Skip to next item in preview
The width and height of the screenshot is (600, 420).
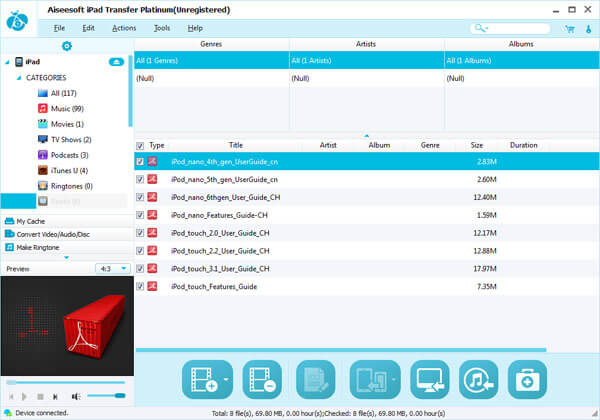pos(55,397)
